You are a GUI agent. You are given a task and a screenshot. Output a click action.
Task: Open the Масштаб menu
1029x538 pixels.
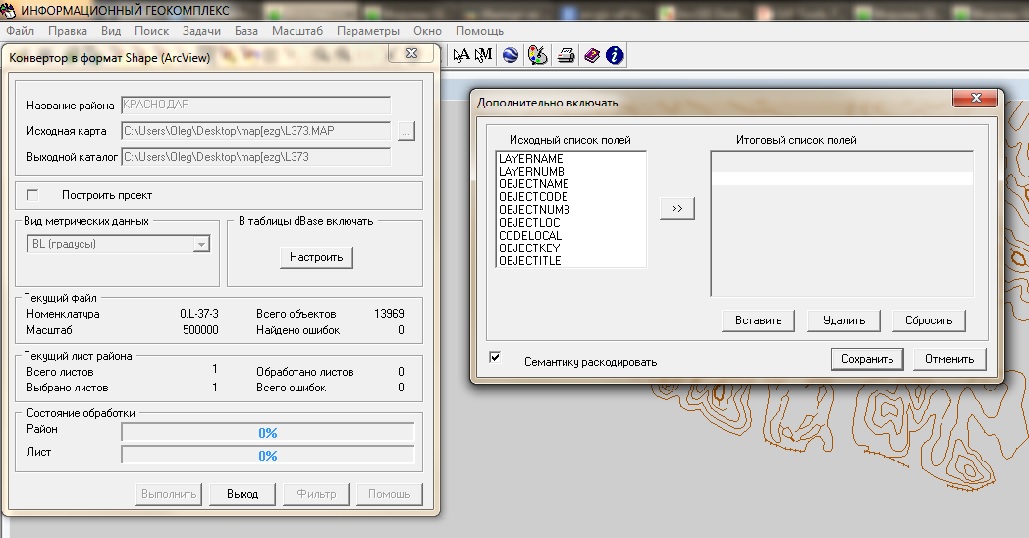[x=297, y=31]
